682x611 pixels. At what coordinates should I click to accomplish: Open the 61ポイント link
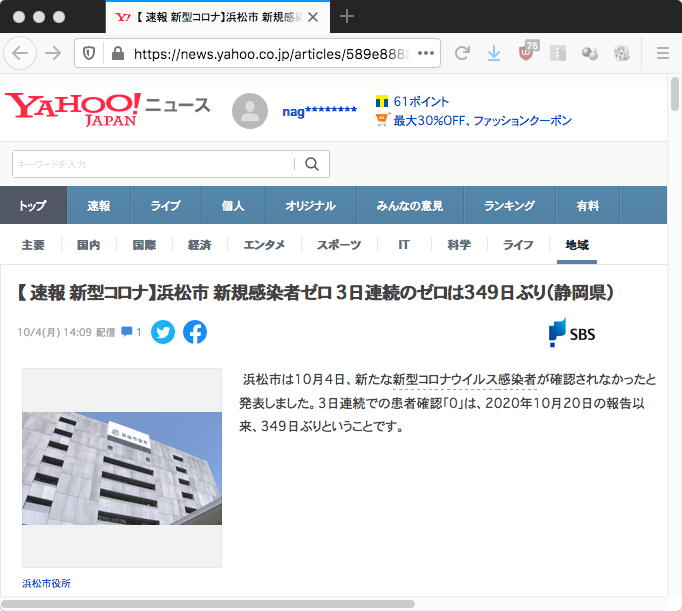tap(421, 101)
